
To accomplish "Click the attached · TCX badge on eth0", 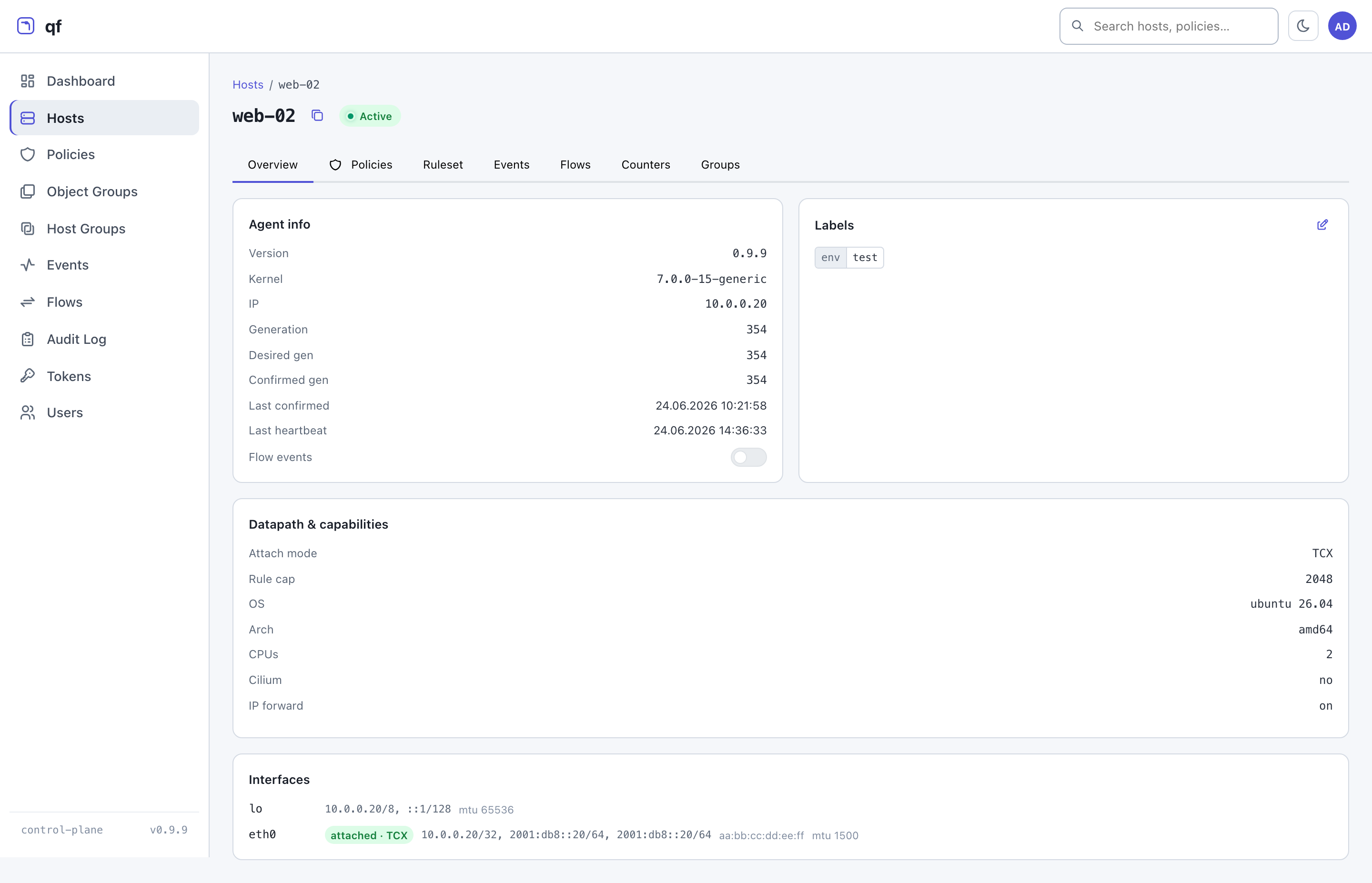I will point(369,835).
